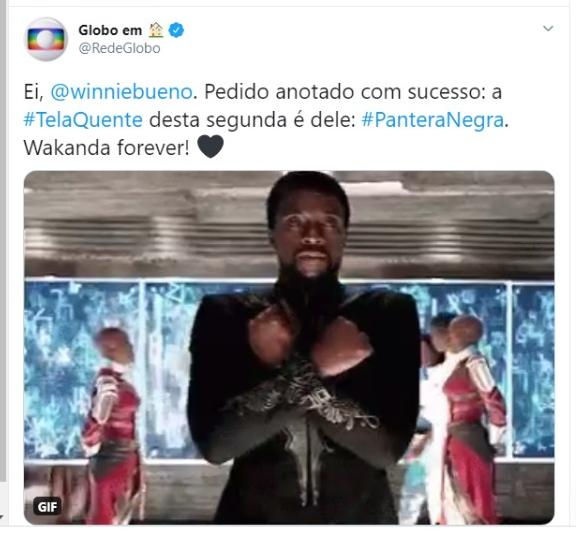Click the gray scrollbar strip on left edge
Viewport: 576px width, 552px height.
click(x=3, y=242)
